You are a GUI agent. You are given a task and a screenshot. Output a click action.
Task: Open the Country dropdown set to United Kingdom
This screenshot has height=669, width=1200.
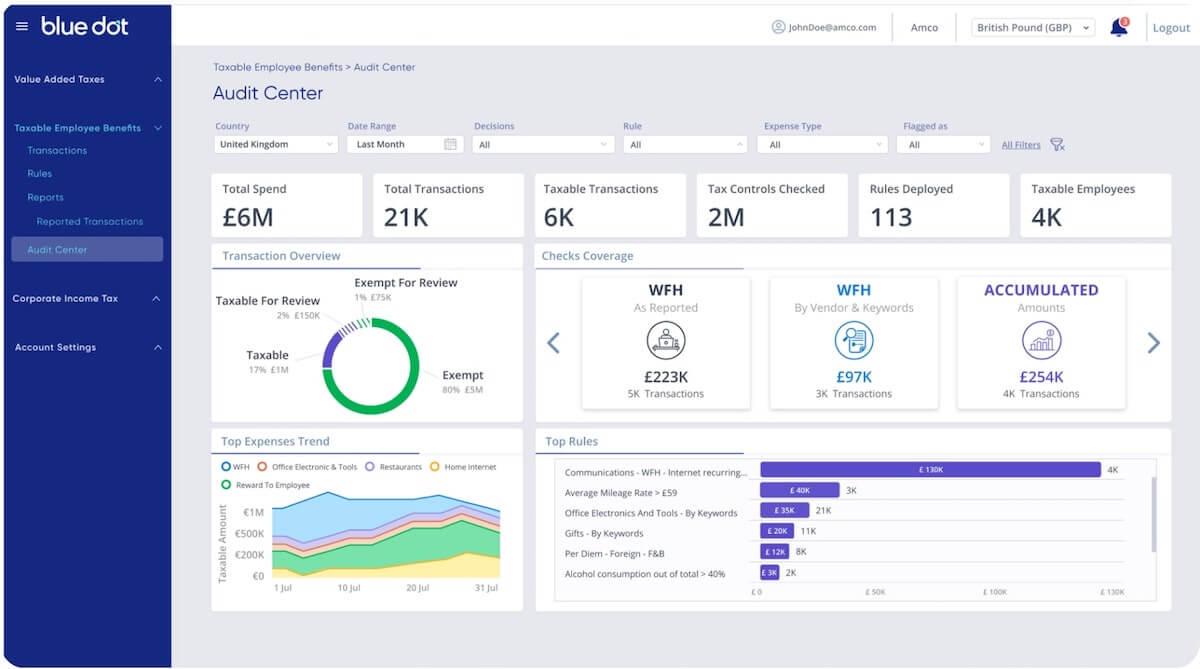pyautogui.click(x=276, y=144)
